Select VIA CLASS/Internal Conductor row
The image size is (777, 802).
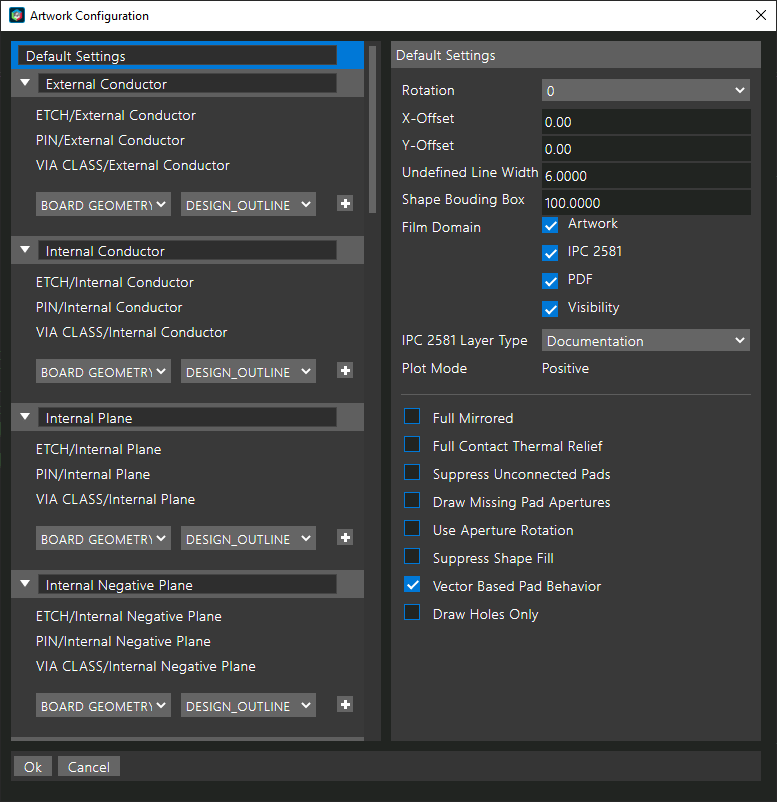[131, 332]
